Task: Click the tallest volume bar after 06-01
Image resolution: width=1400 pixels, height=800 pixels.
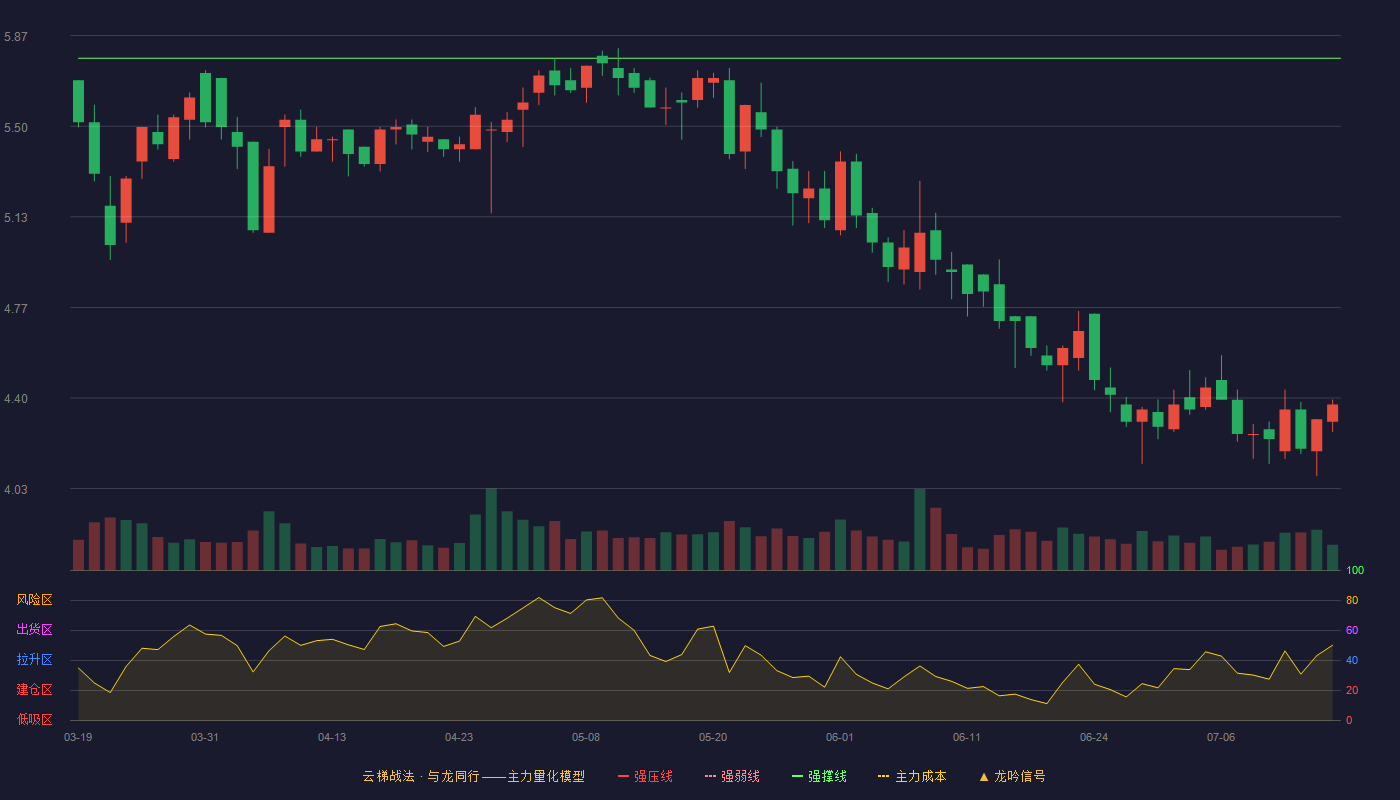Action: coord(920,529)
